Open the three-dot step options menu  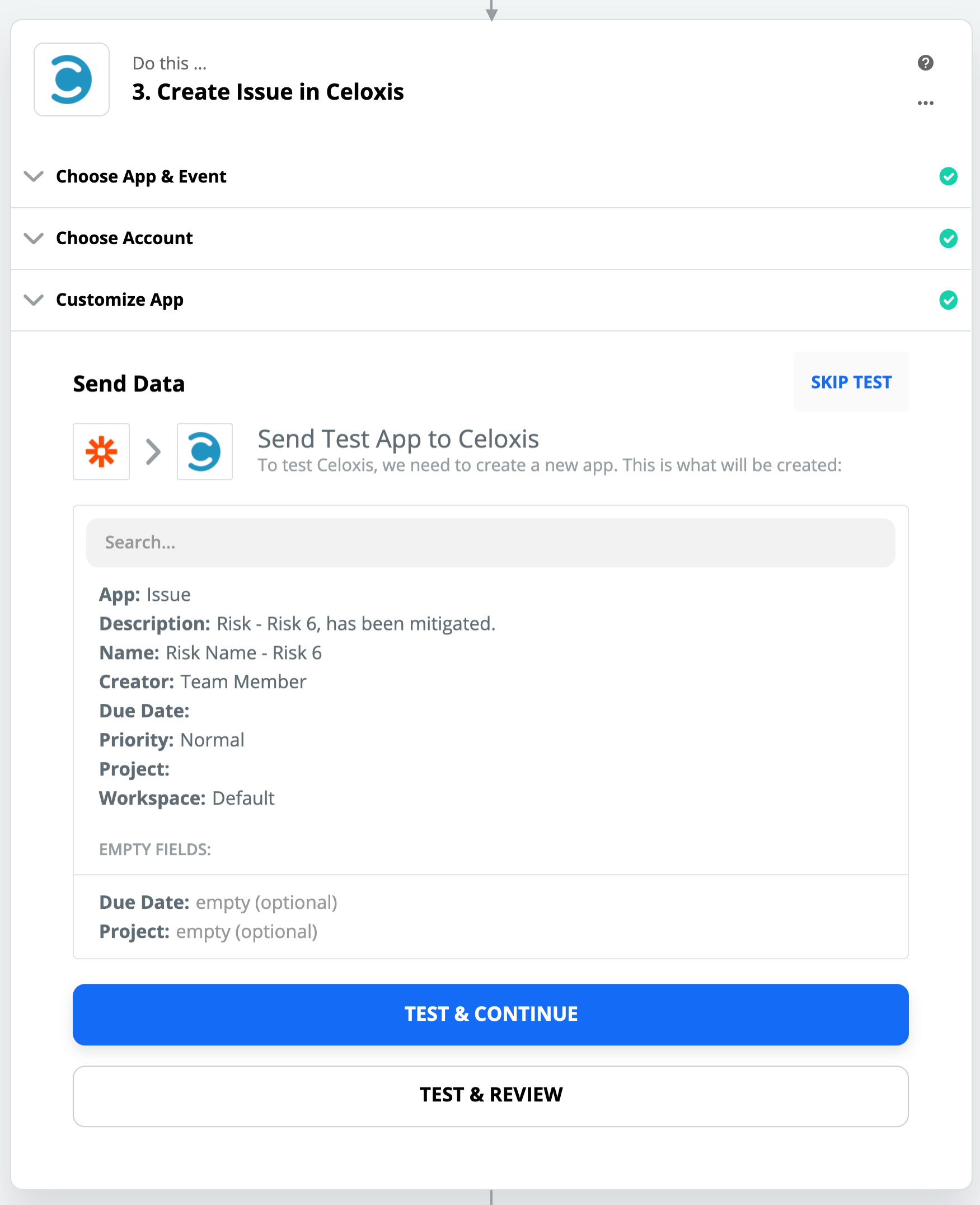[925, 104]
